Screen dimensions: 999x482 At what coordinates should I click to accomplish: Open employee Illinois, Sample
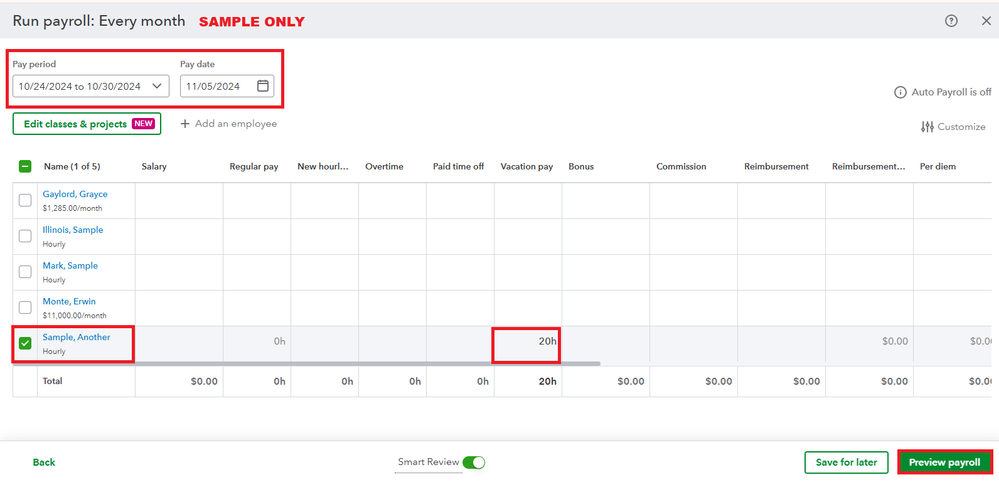pyautogui.click(x=73, y=230)
